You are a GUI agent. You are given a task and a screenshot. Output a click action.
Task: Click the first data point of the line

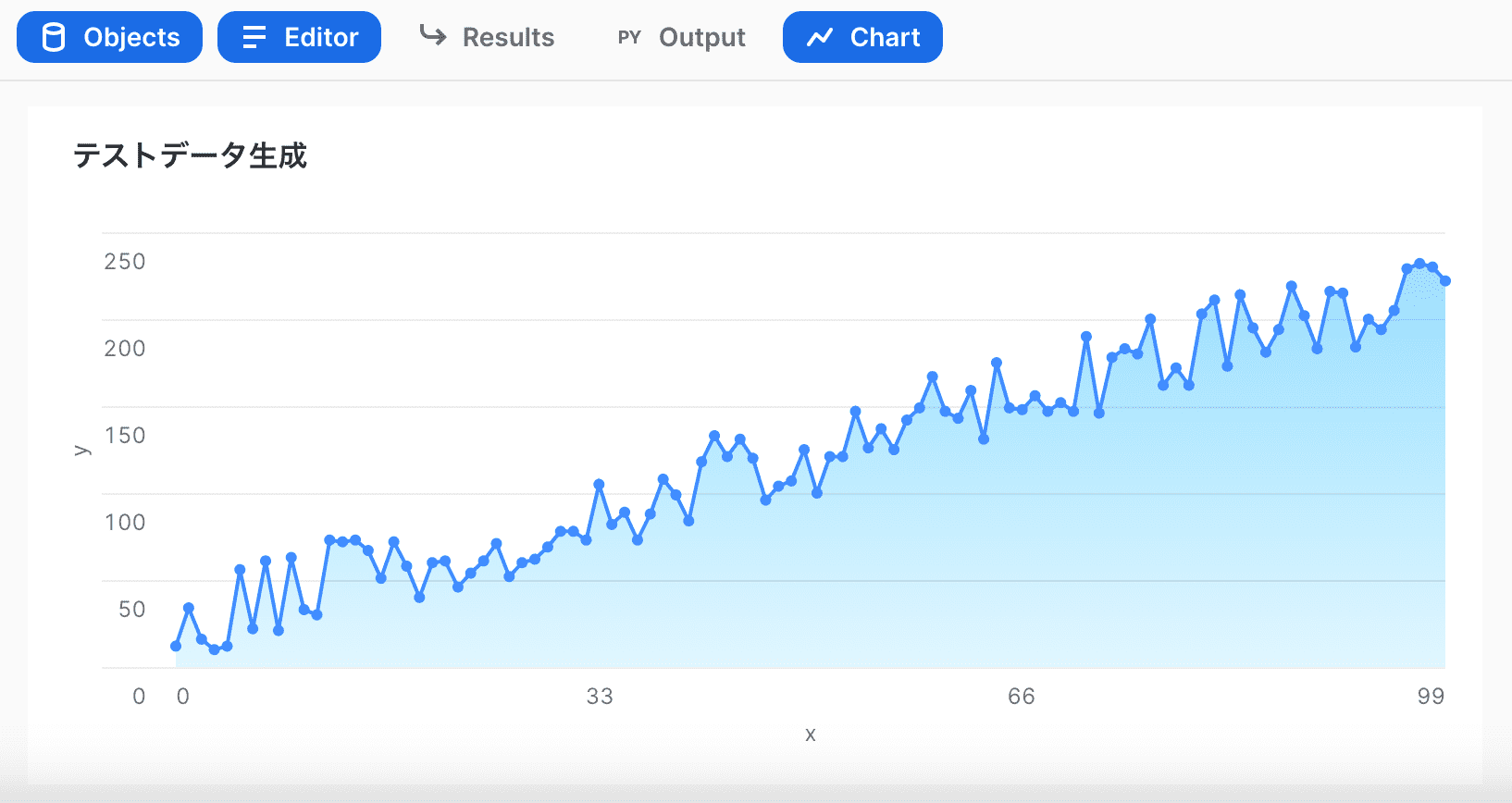[x=176, y=646]
